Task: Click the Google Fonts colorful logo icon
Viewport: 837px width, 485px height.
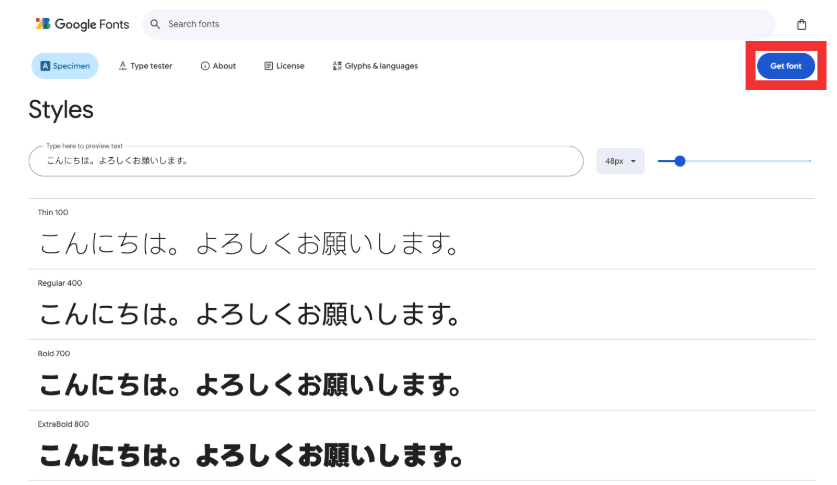Action: click(x=43, y=23)
